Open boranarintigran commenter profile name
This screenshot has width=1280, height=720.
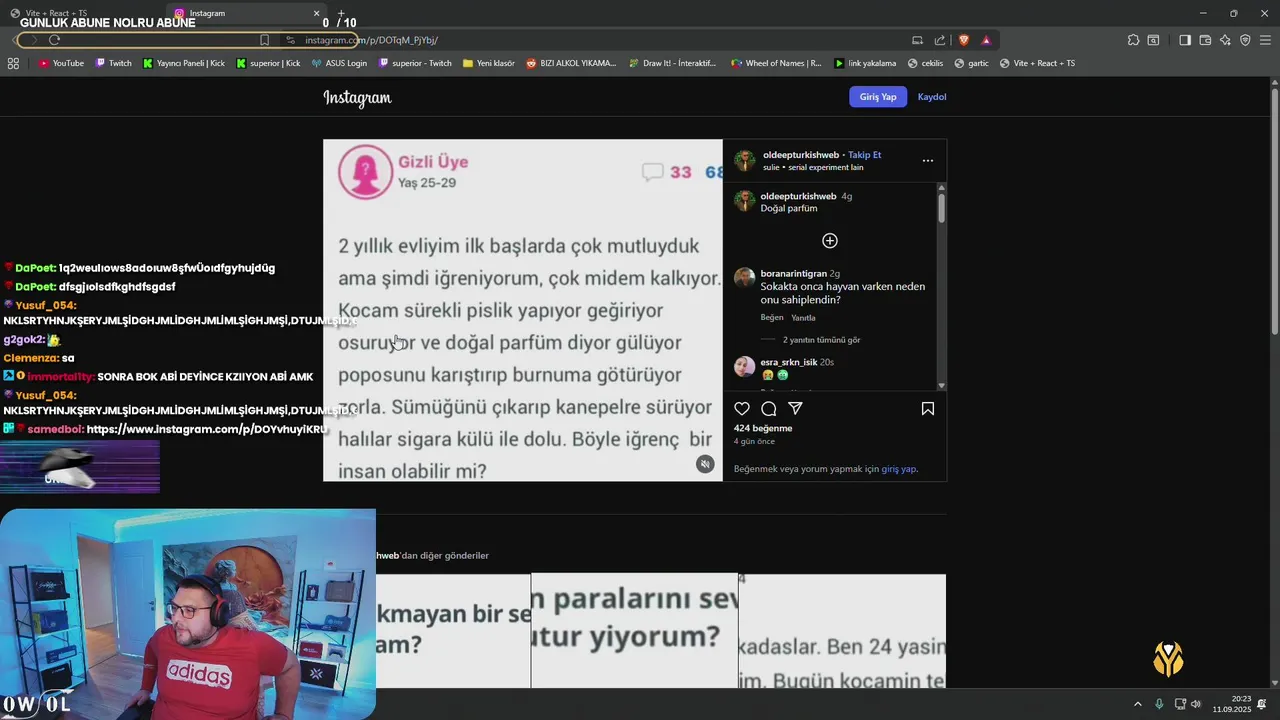pos(793,273)
